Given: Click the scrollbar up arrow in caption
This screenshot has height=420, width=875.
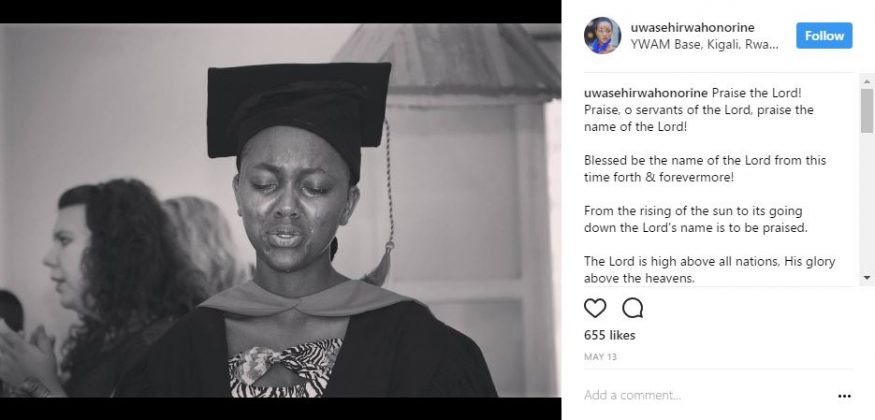Looking at the screenshot, I should pyautogui.click(x=866, y=79).
